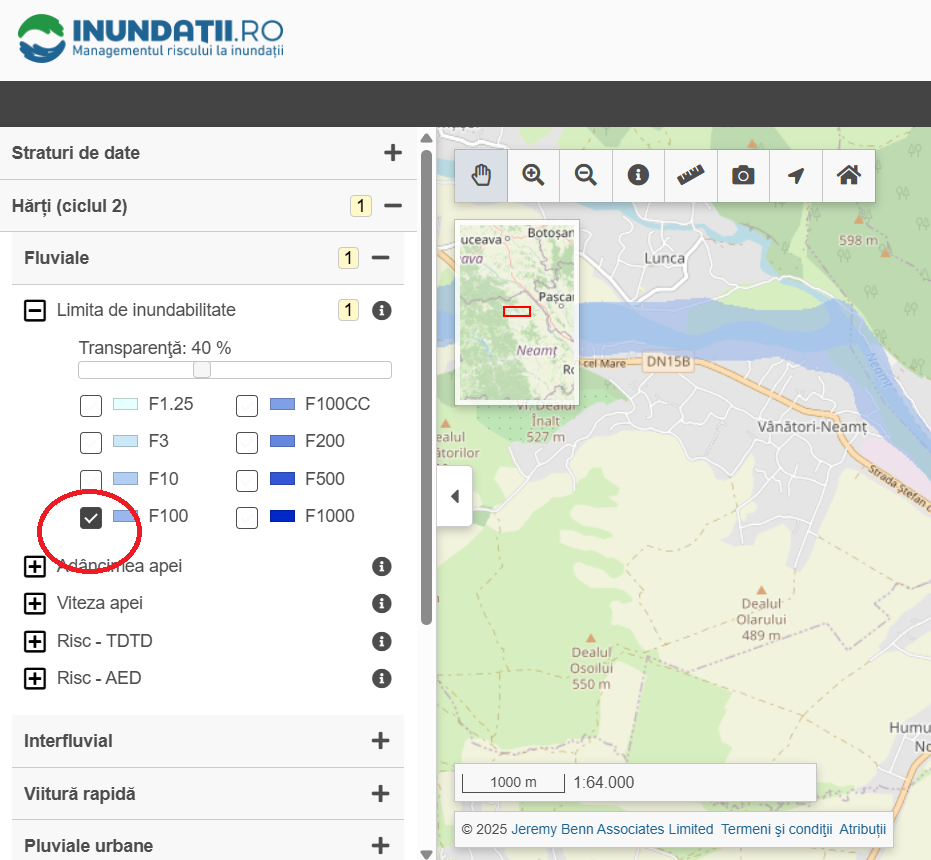Open the Interfluvial section
931x860 pixels.
[x=380, y=741]
